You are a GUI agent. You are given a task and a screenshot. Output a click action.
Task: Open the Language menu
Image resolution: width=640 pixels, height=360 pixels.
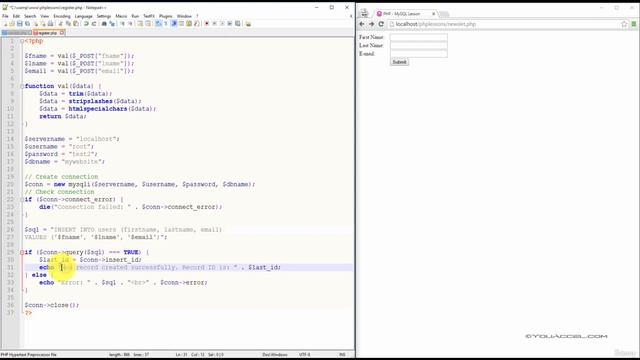[x=84, y=16]
